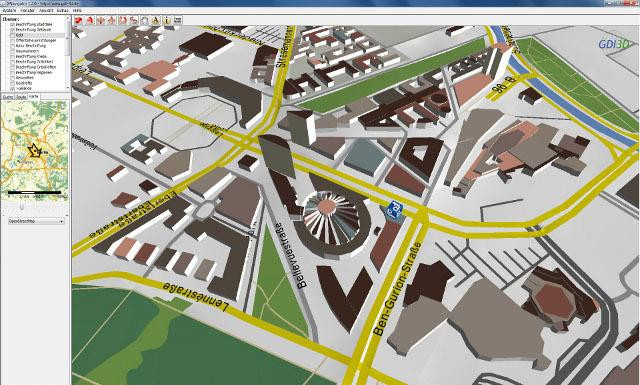Toggle the Öffentliche Einrichtungen layer checkbox
Viewport: 640px width, 385px height.
pos(12,40)
